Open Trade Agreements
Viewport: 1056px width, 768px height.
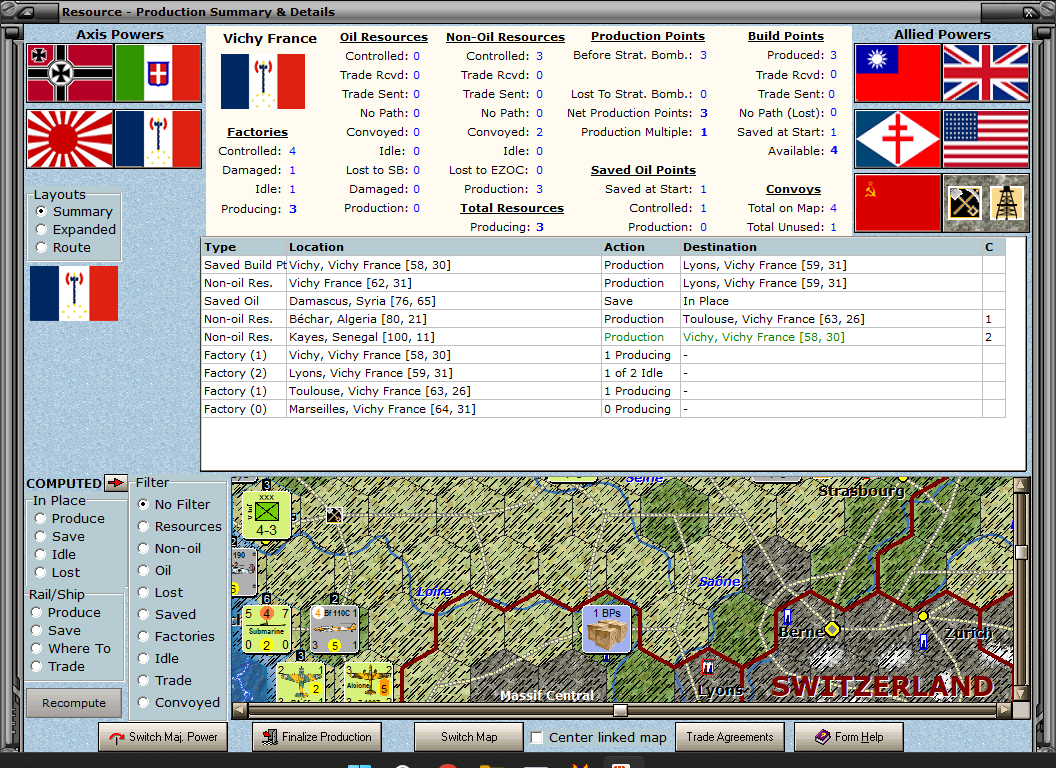pos(729,737)
